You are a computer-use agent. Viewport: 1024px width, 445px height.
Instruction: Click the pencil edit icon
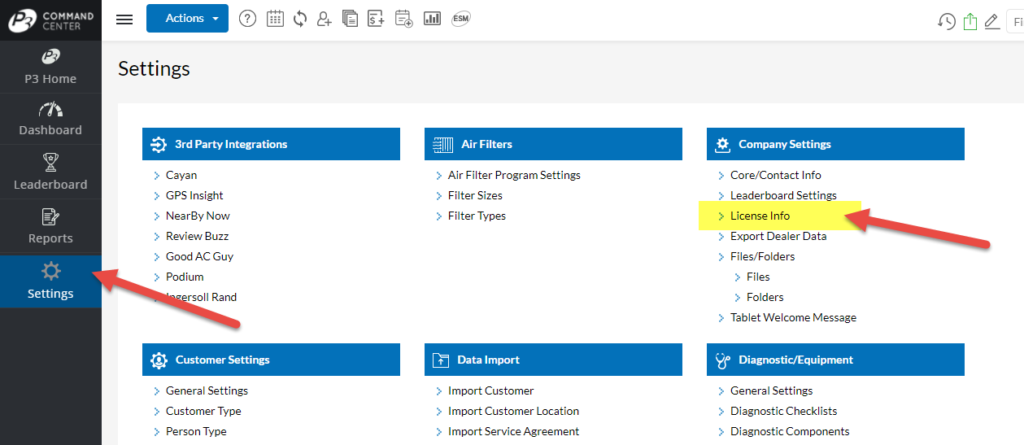[991, 22]
